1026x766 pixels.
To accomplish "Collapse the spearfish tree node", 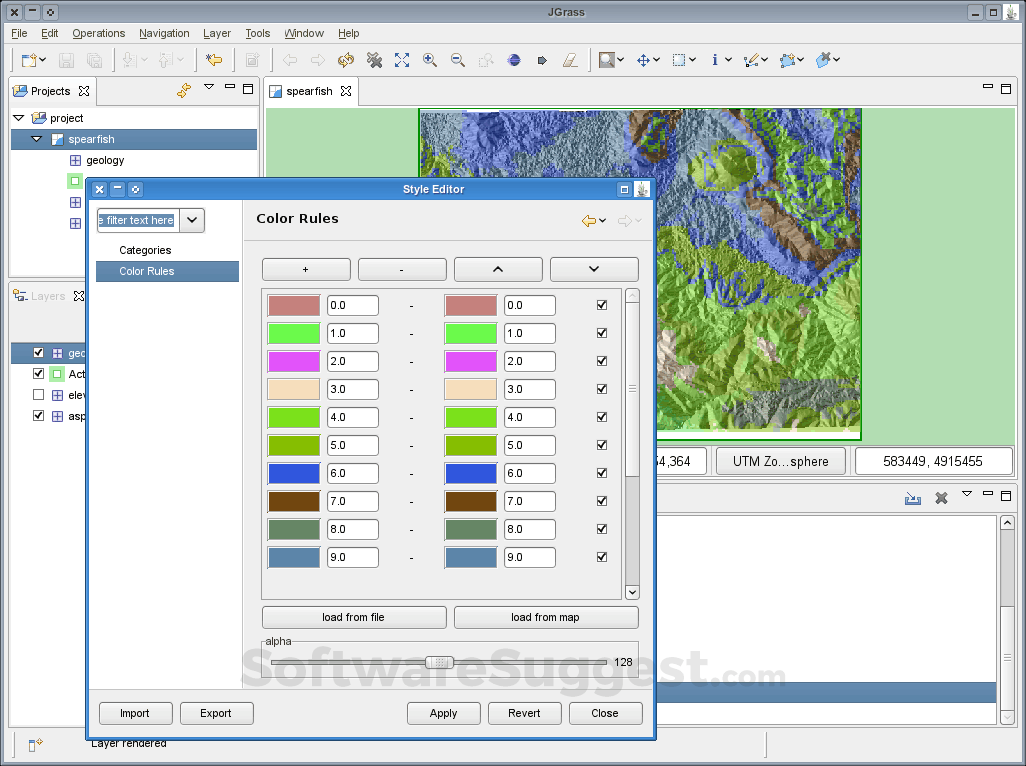I will point(38,139).
